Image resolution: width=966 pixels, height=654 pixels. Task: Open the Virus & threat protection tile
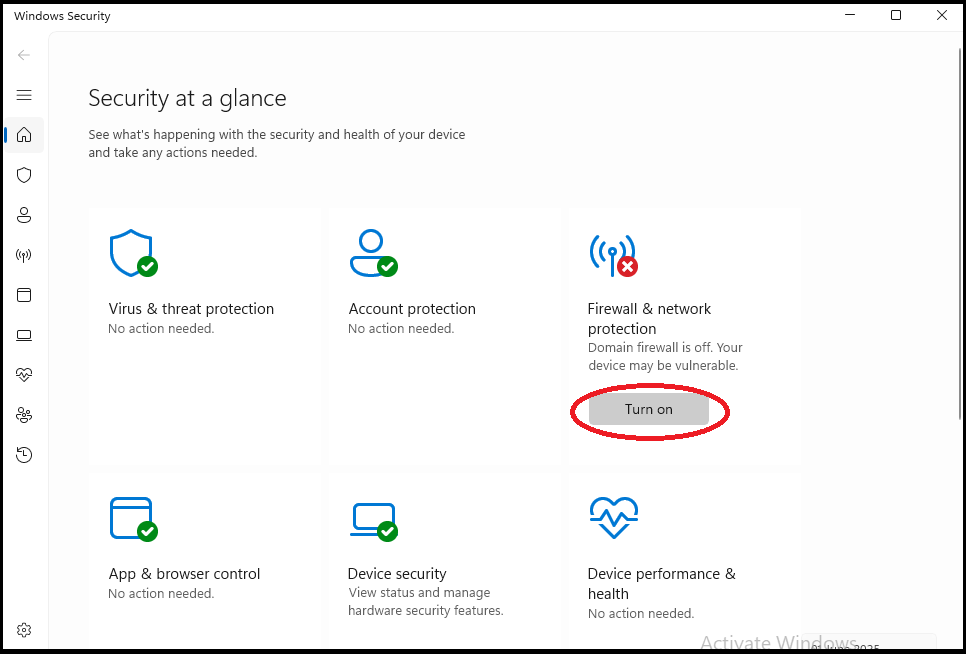(x=191, y=309)
